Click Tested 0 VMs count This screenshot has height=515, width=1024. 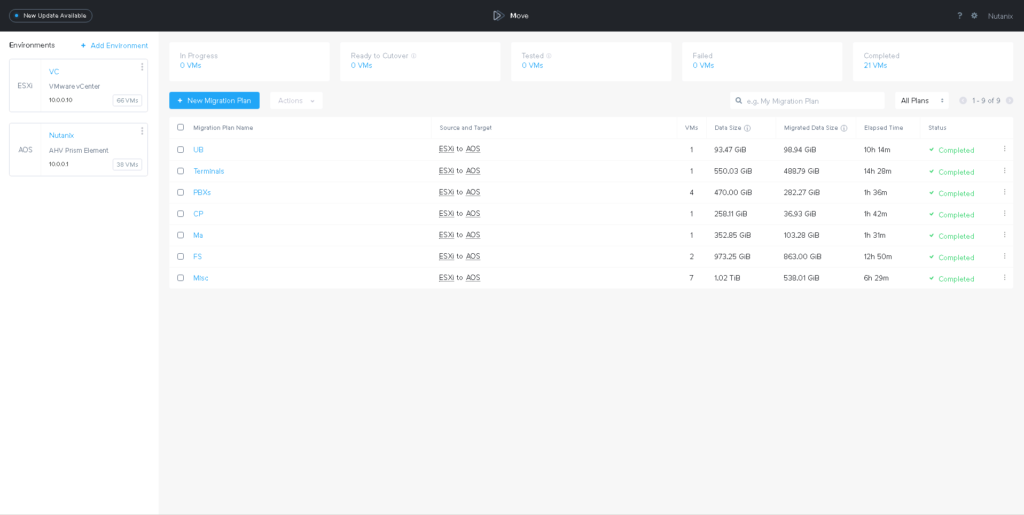532,65
